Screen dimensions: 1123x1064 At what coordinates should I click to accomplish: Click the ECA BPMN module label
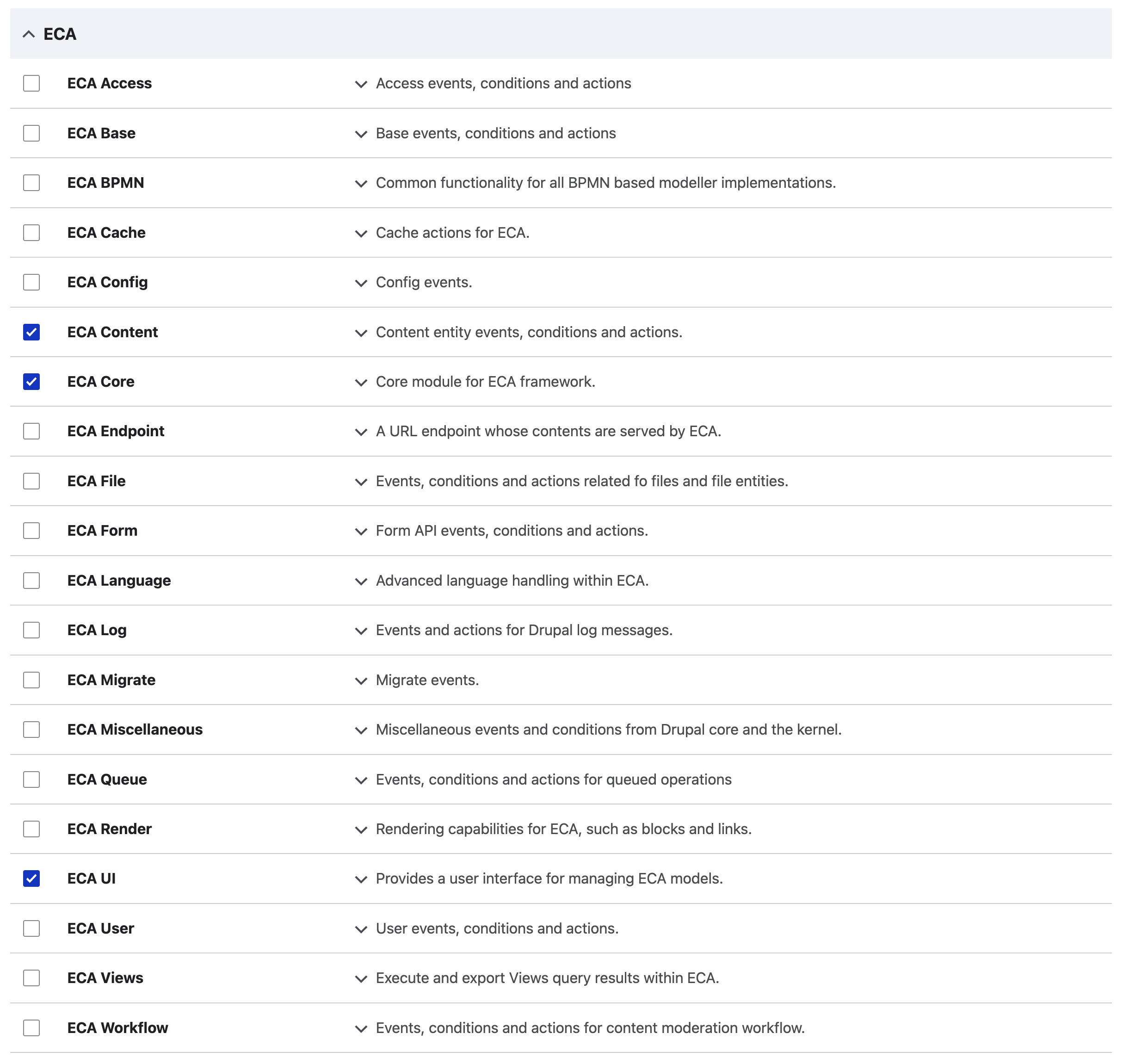click(x=105, y=183)
